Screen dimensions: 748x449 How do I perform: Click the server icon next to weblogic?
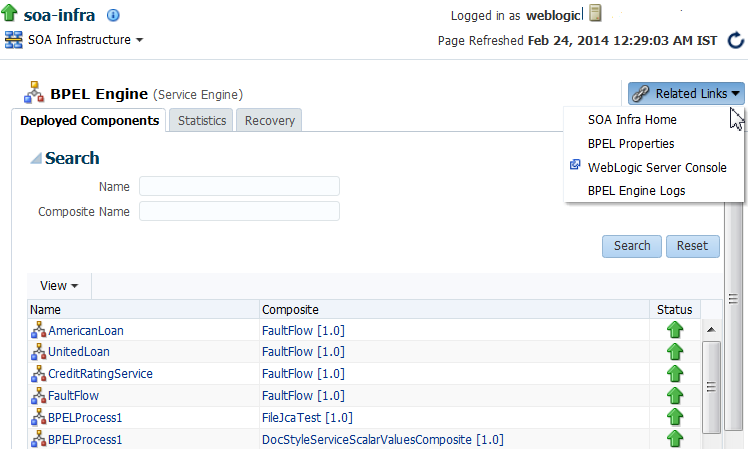click(x=595, y=13)
